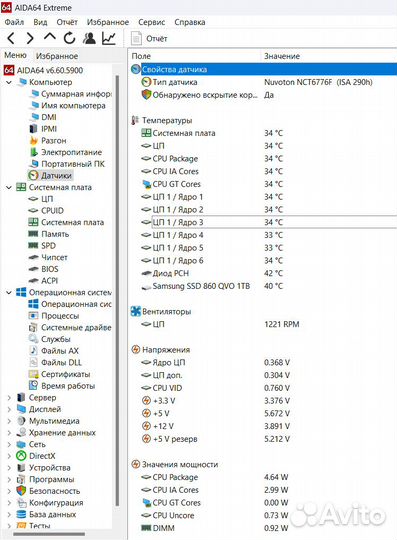Click the +12 V voltage icon
The width and height of the screenshot is (397, 540).
(x=146, y=426)
